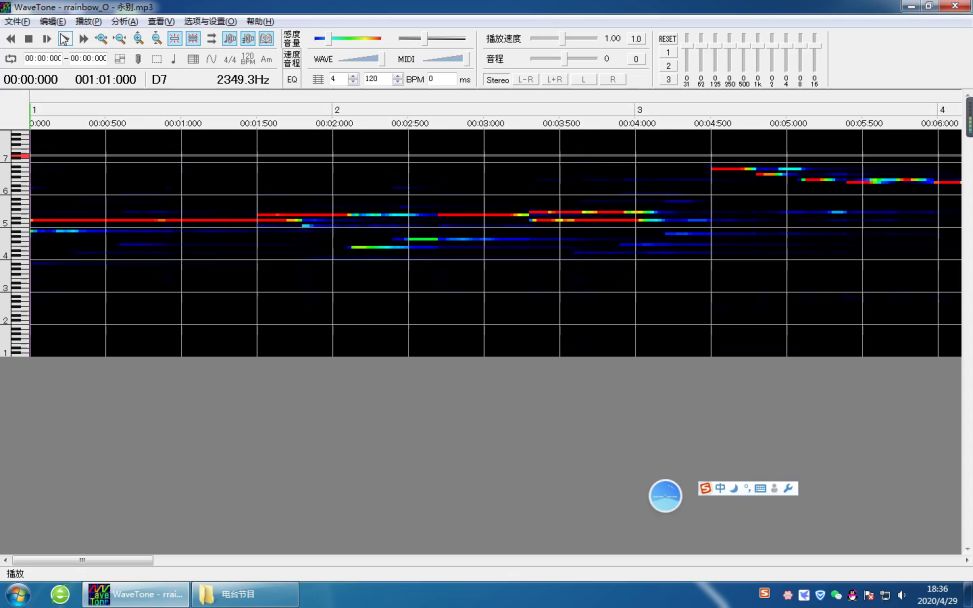Viewport: 973px width, 608px height.
Task: Select the Am key signature icon
Action: [266, 59]
